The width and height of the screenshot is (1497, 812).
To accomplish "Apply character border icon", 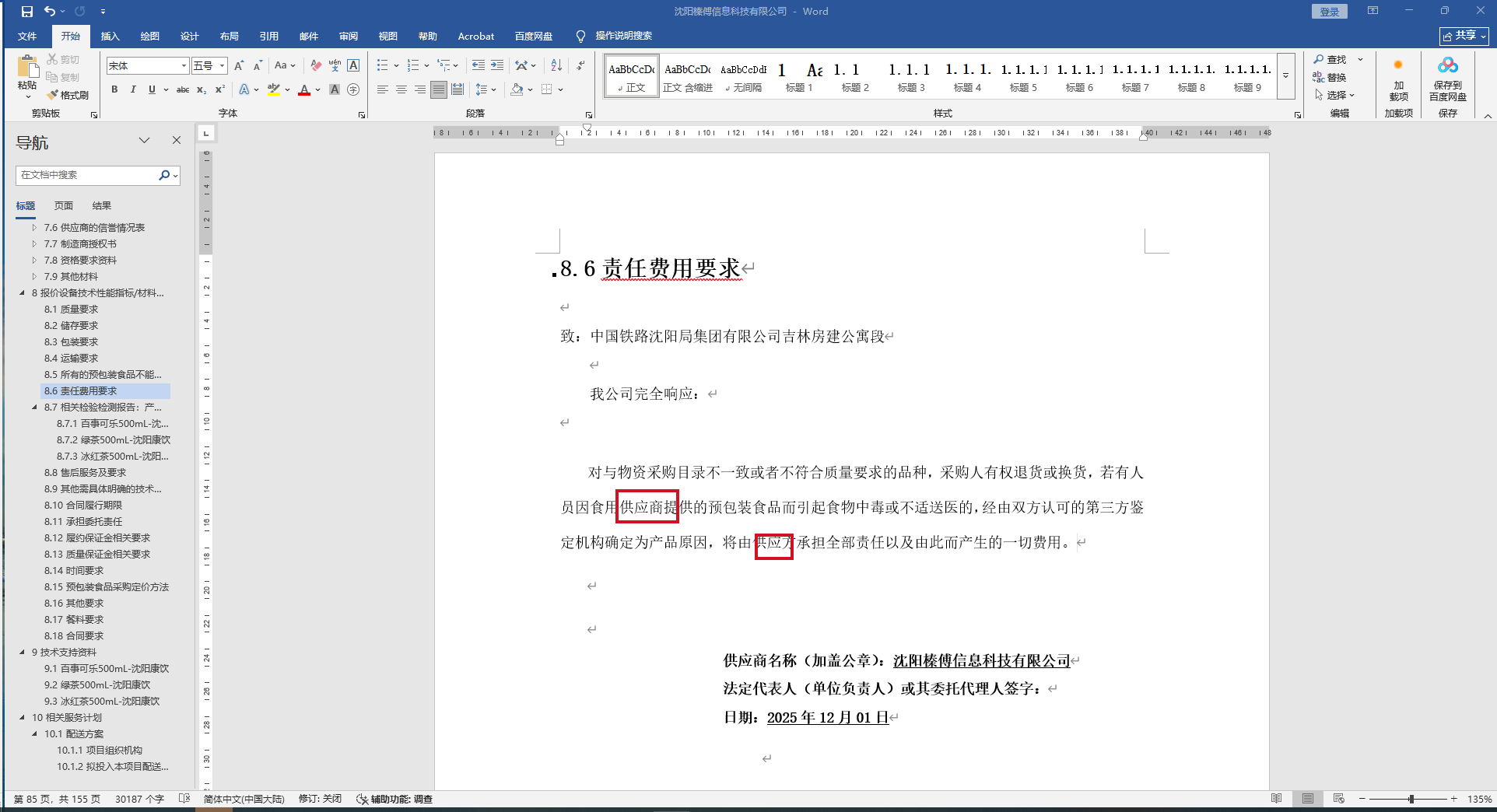I will click(x=353, y=66).
